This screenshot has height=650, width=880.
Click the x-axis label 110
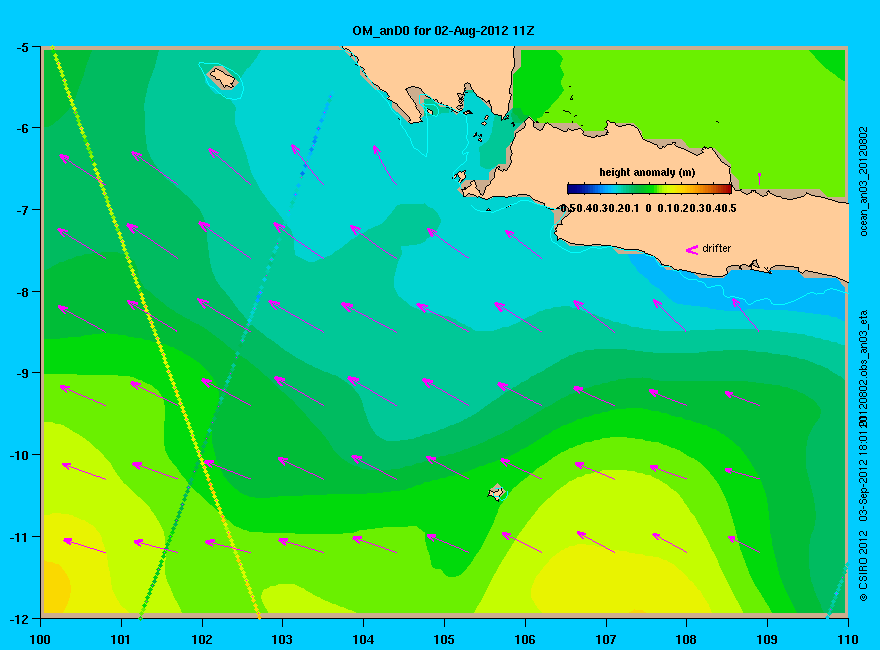click(847, 639)
